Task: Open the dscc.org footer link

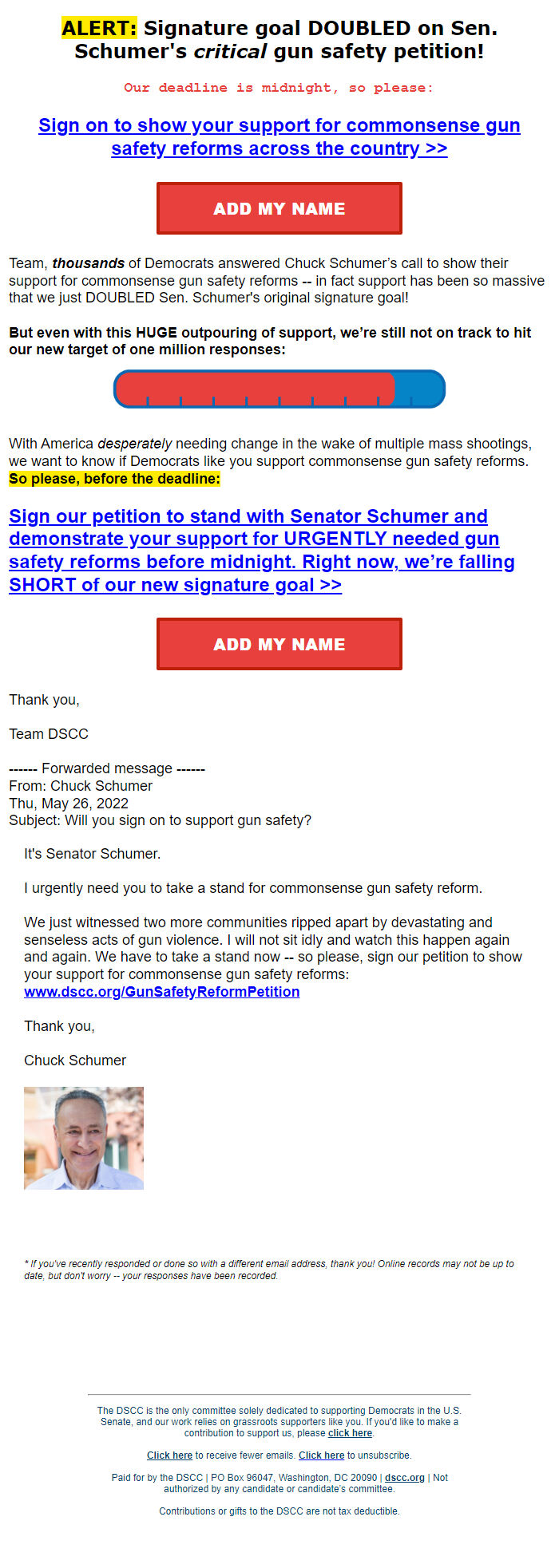Action: point(404,1478)
